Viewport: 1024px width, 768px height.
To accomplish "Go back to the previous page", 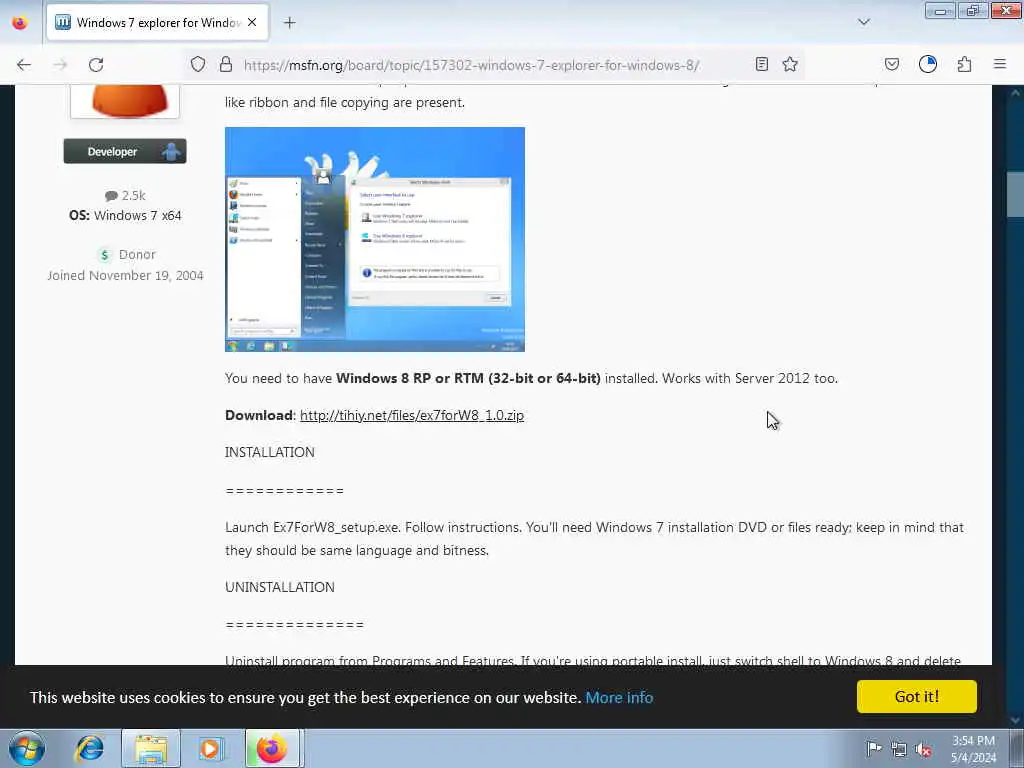I will 24,65.
